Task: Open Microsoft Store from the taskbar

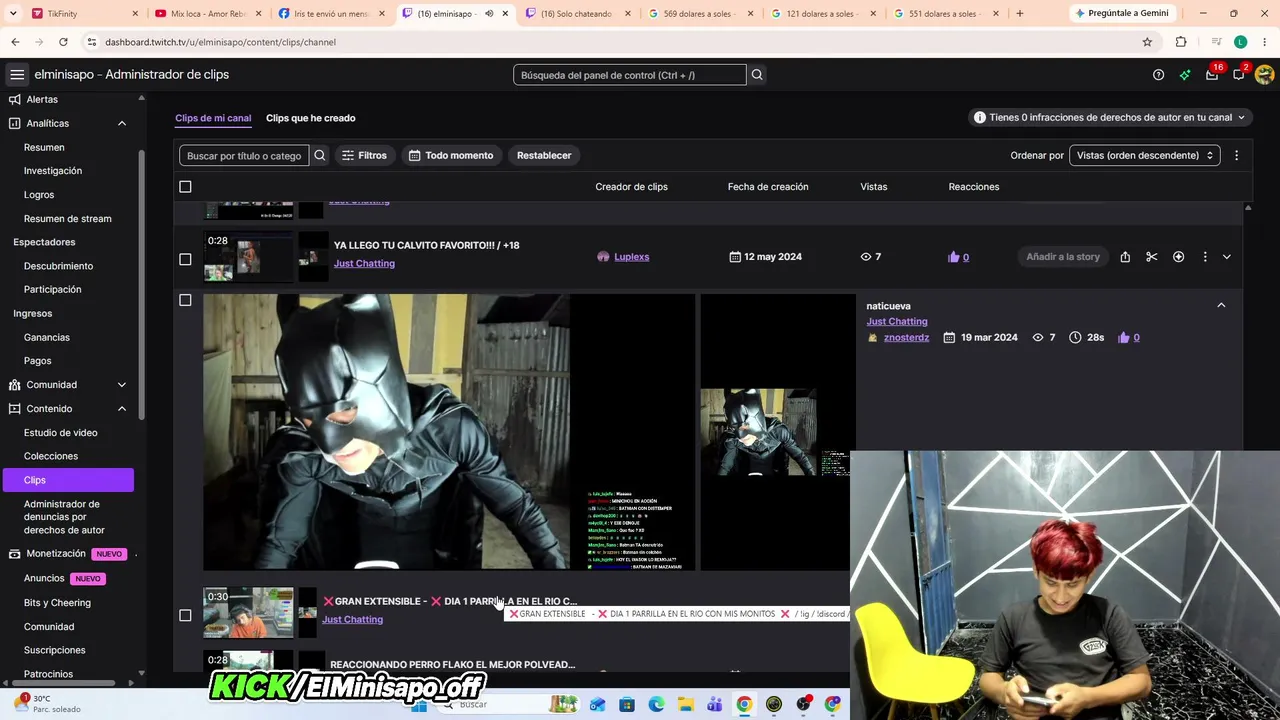Action: [x=627, y=705]
